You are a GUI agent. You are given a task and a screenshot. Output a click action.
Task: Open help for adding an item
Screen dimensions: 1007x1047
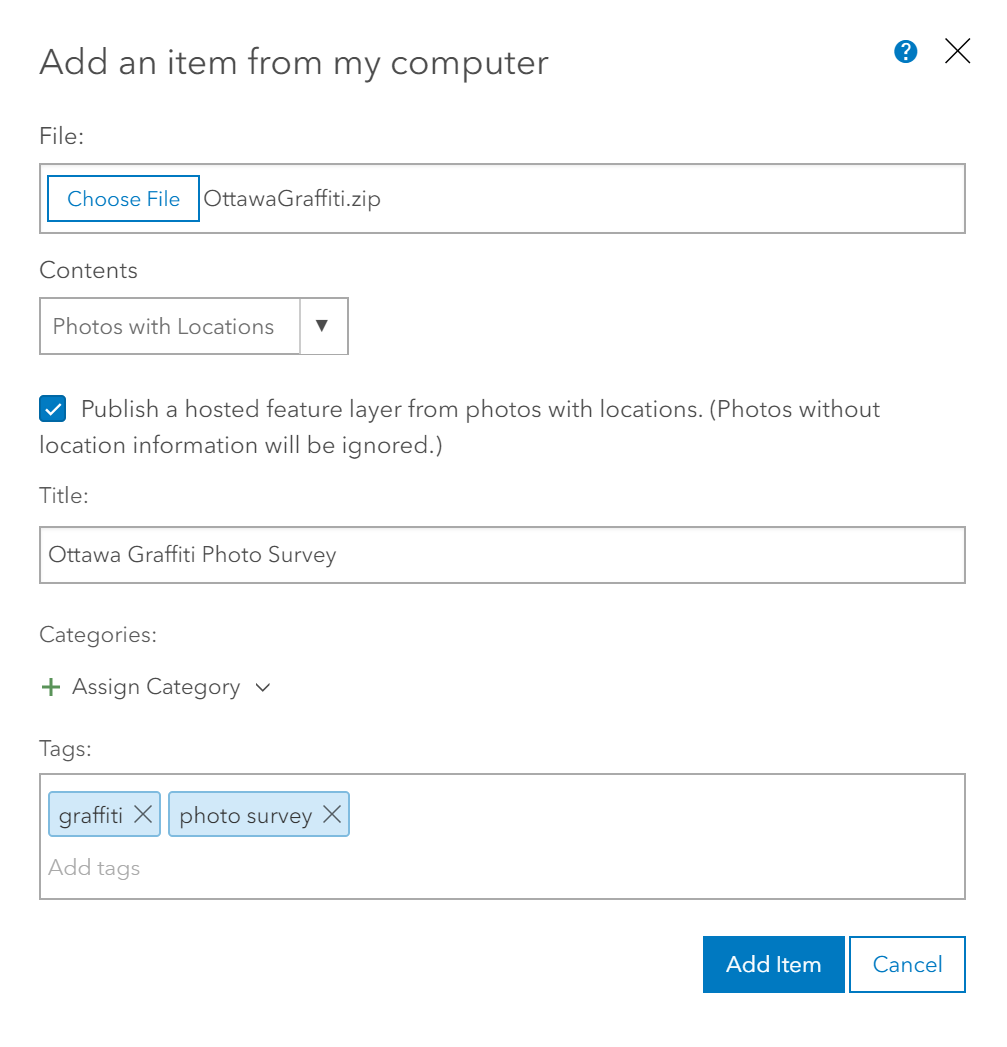(x=905, y=51)
